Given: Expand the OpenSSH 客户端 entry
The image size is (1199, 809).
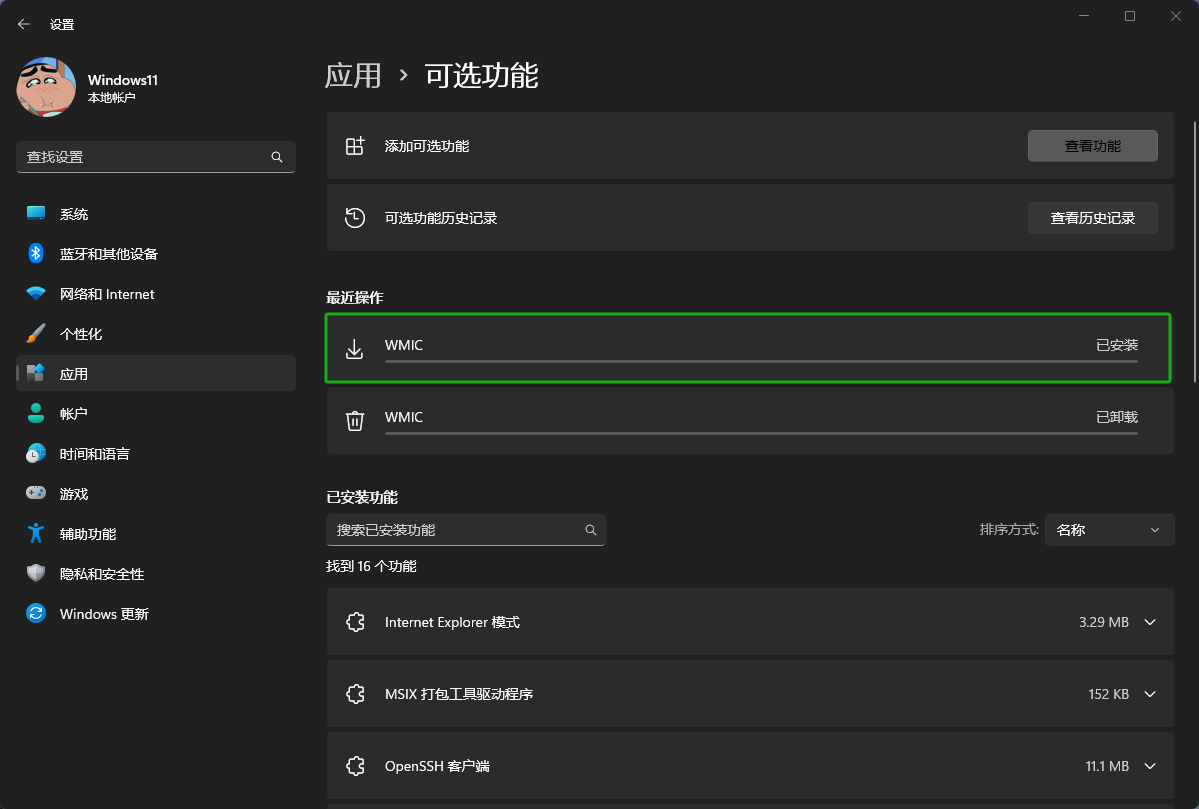Looking at the screenshot, I should tap(1150, 766).
